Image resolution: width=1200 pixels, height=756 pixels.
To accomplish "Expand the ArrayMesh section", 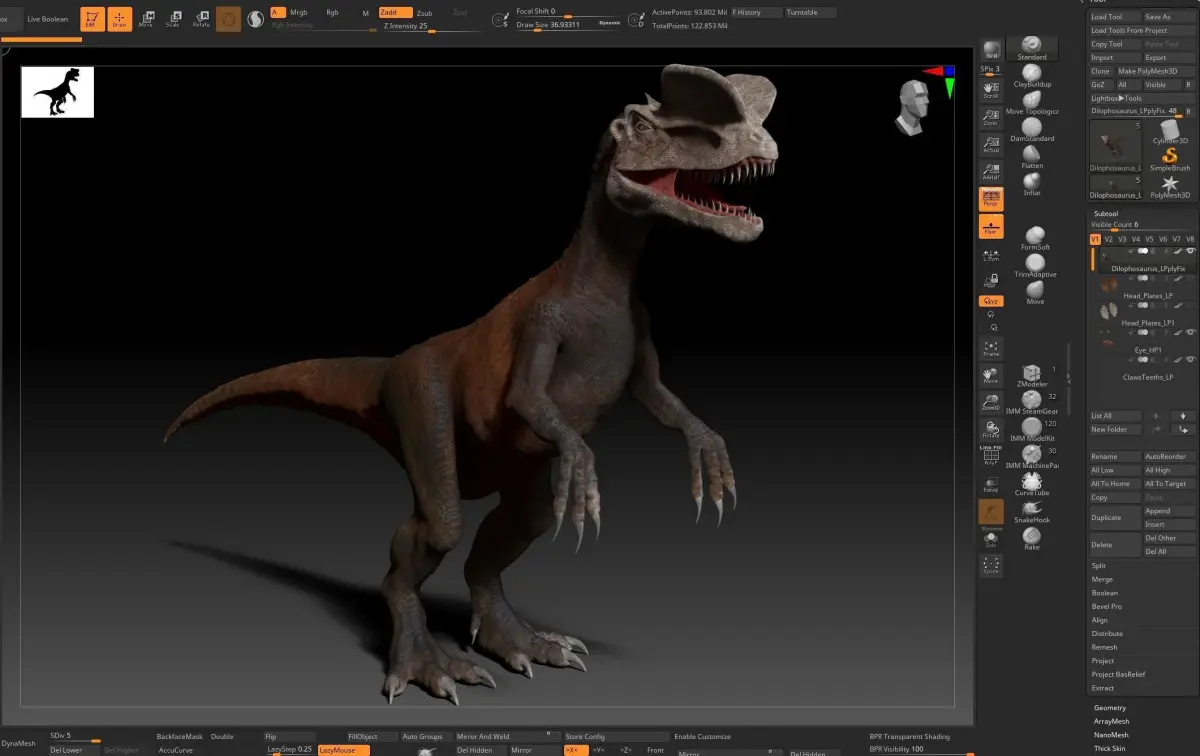I will point(1111,721).
